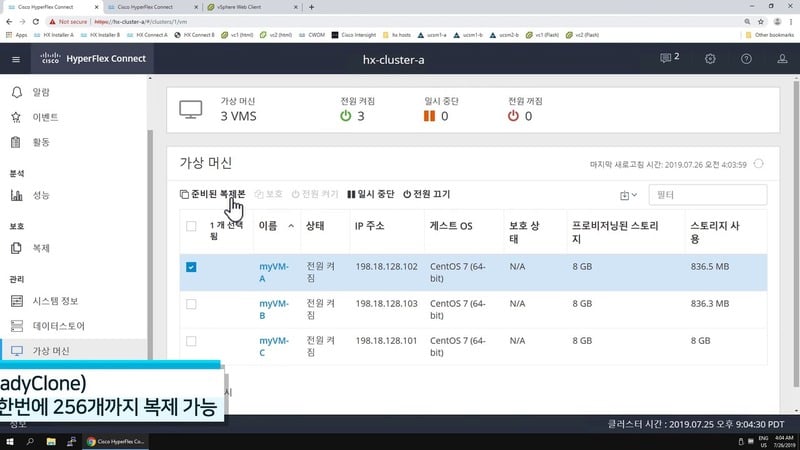This screenshot has height=450, width=800.
Task: Uncheck the myVM-A row checkbox
Action: [191, 267]
